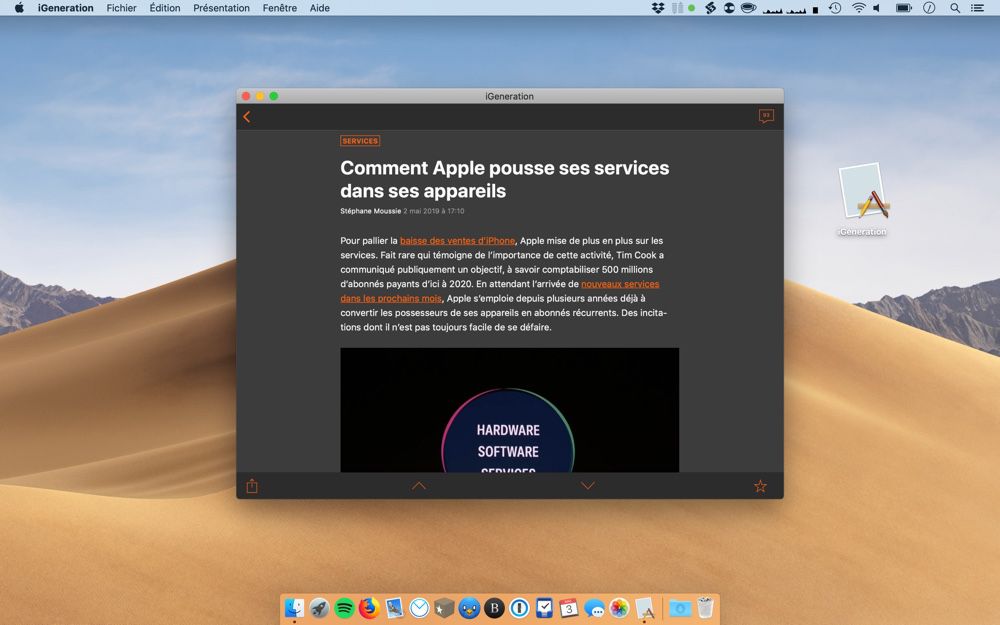Open the Fichier menu
This screenshot has width=1000, height=625.
pos(121,8)
